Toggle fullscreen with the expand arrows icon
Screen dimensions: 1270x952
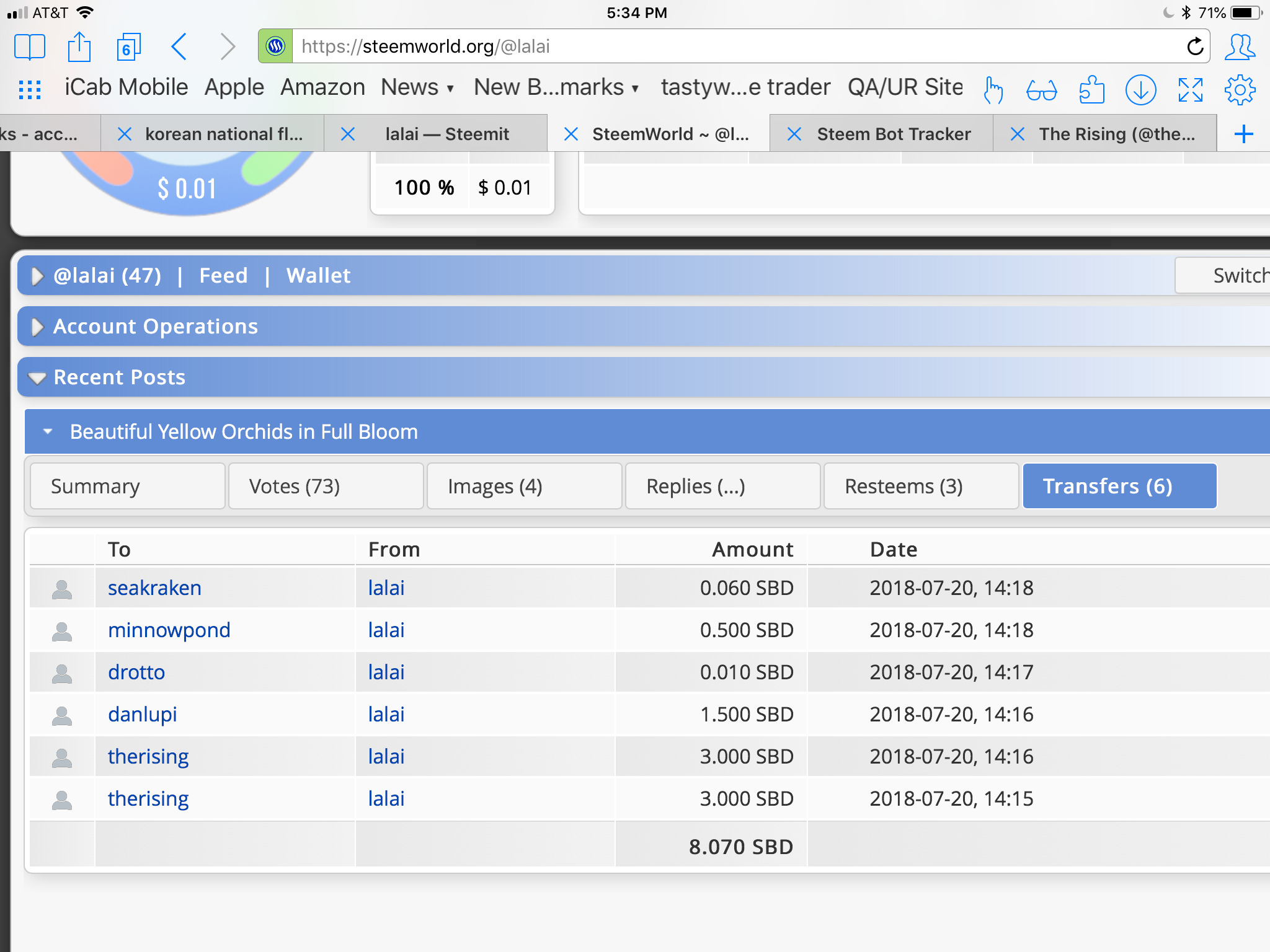pos(1191,90)
